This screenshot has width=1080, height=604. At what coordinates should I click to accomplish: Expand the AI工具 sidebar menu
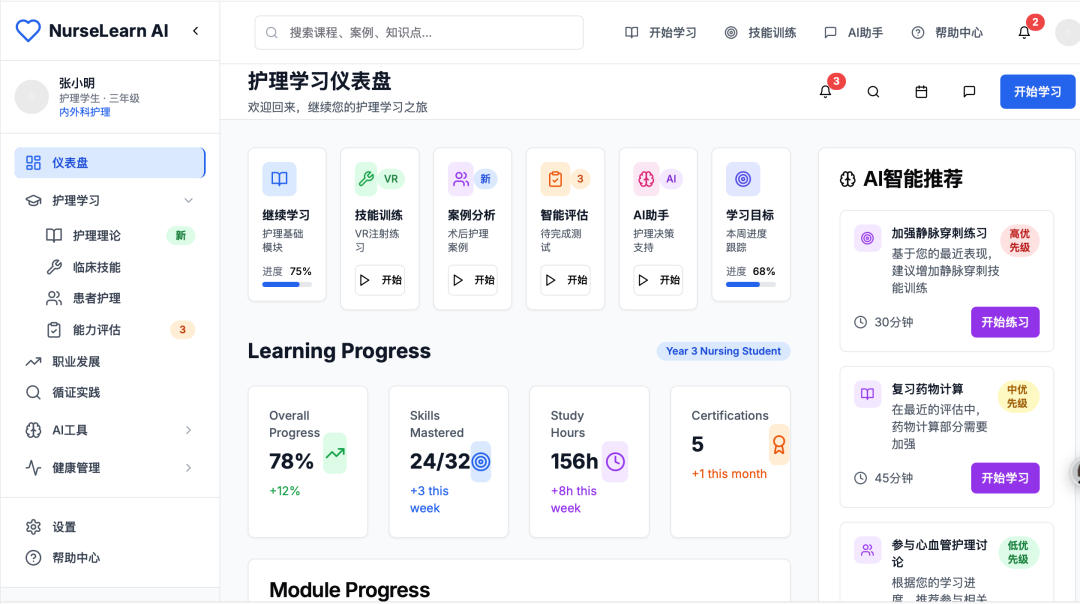coord(188,430)
